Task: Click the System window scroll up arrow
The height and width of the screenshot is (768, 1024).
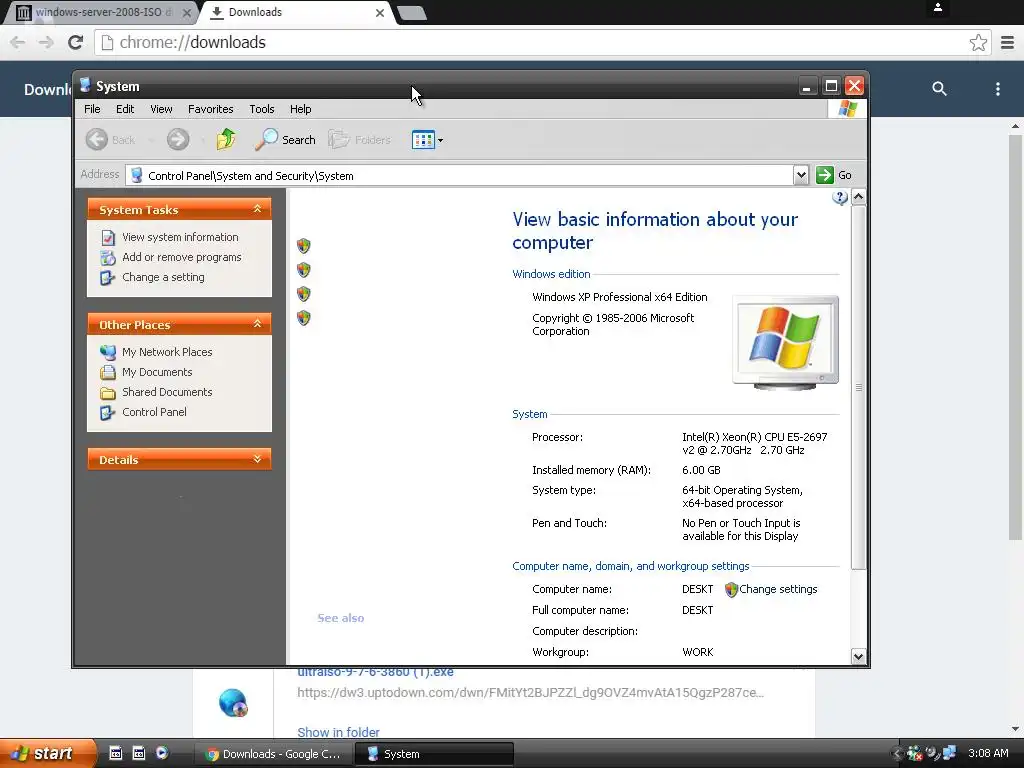Action: 859,196
